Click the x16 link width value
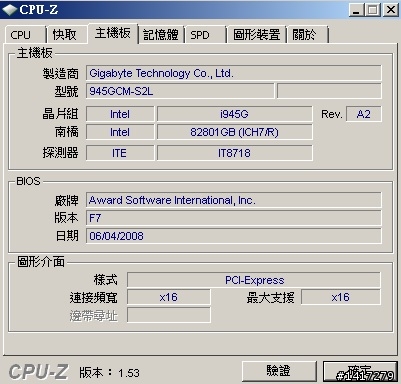The image size is (401, 384). coord(169,297)
